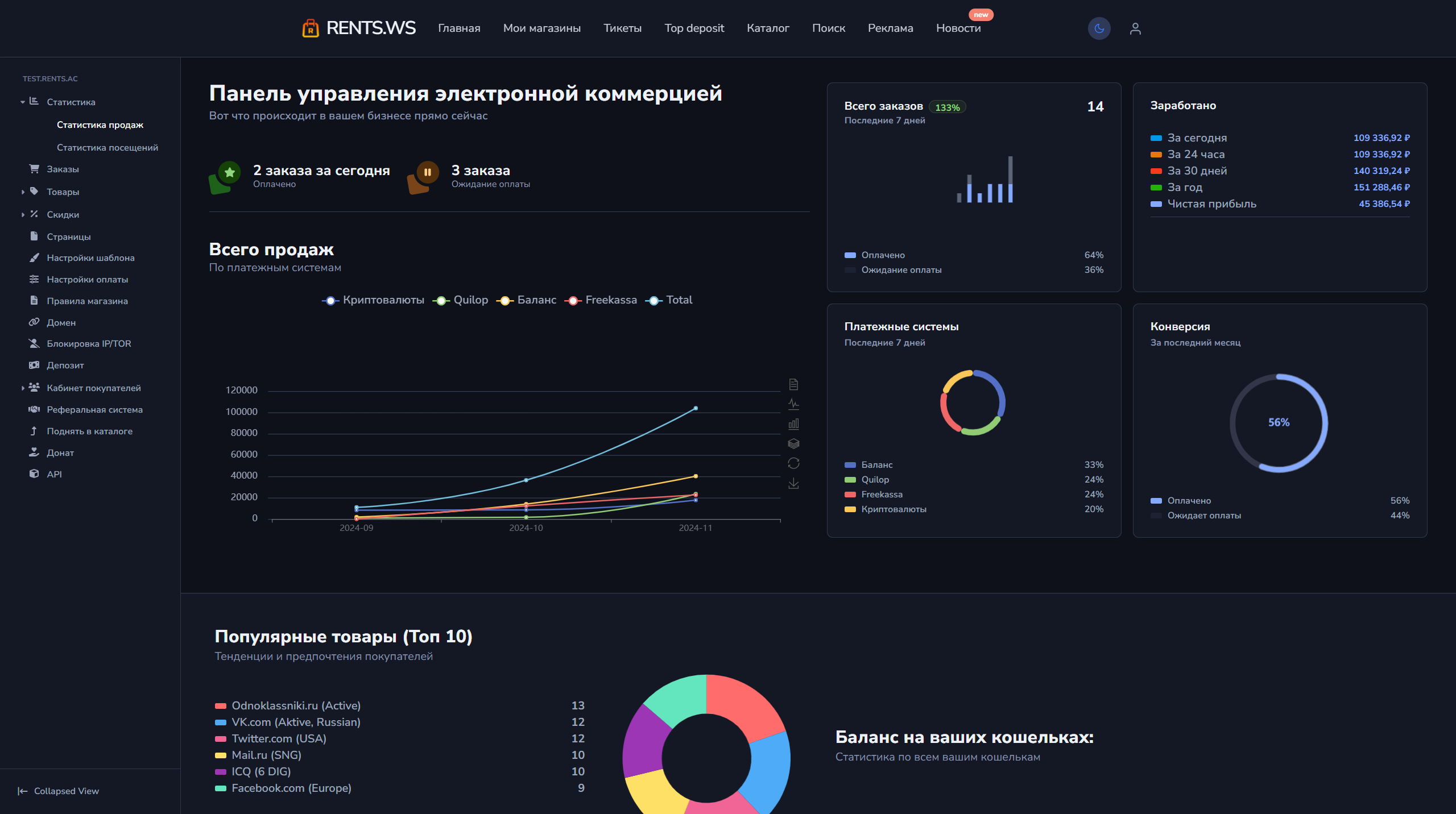
Task: Toggle Total series in chart legend
Action: 669,300
